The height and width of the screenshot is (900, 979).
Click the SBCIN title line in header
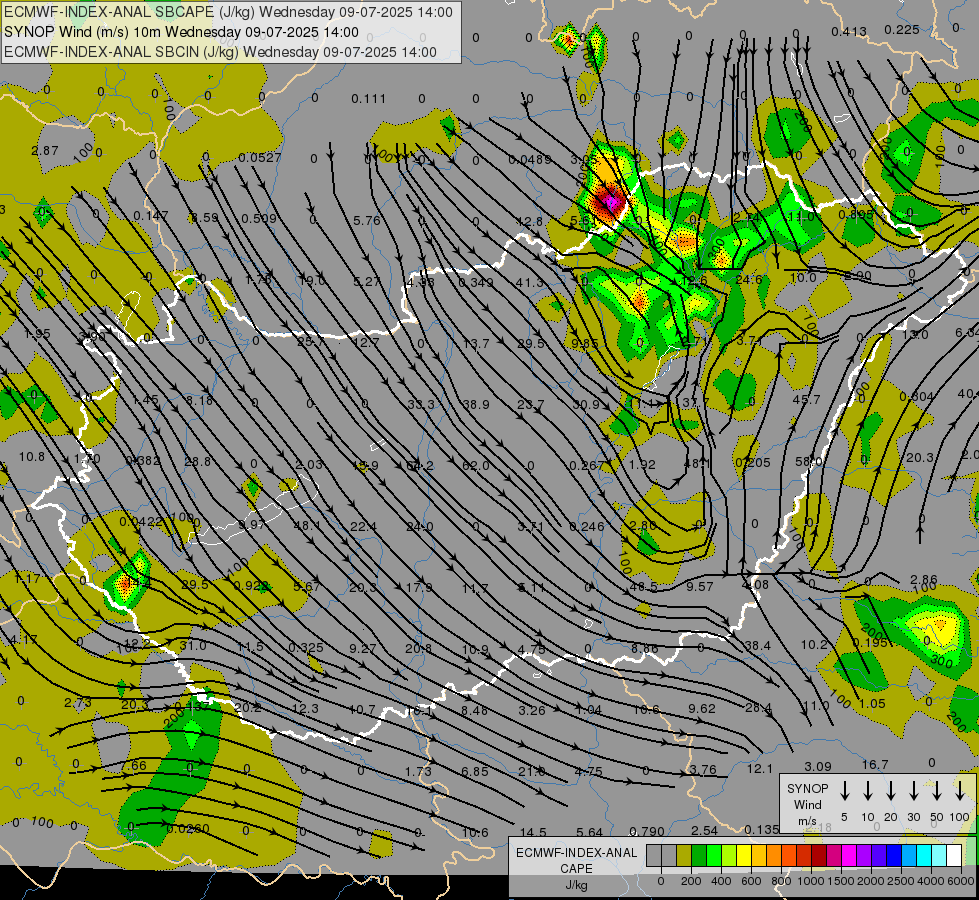(220, 52)
